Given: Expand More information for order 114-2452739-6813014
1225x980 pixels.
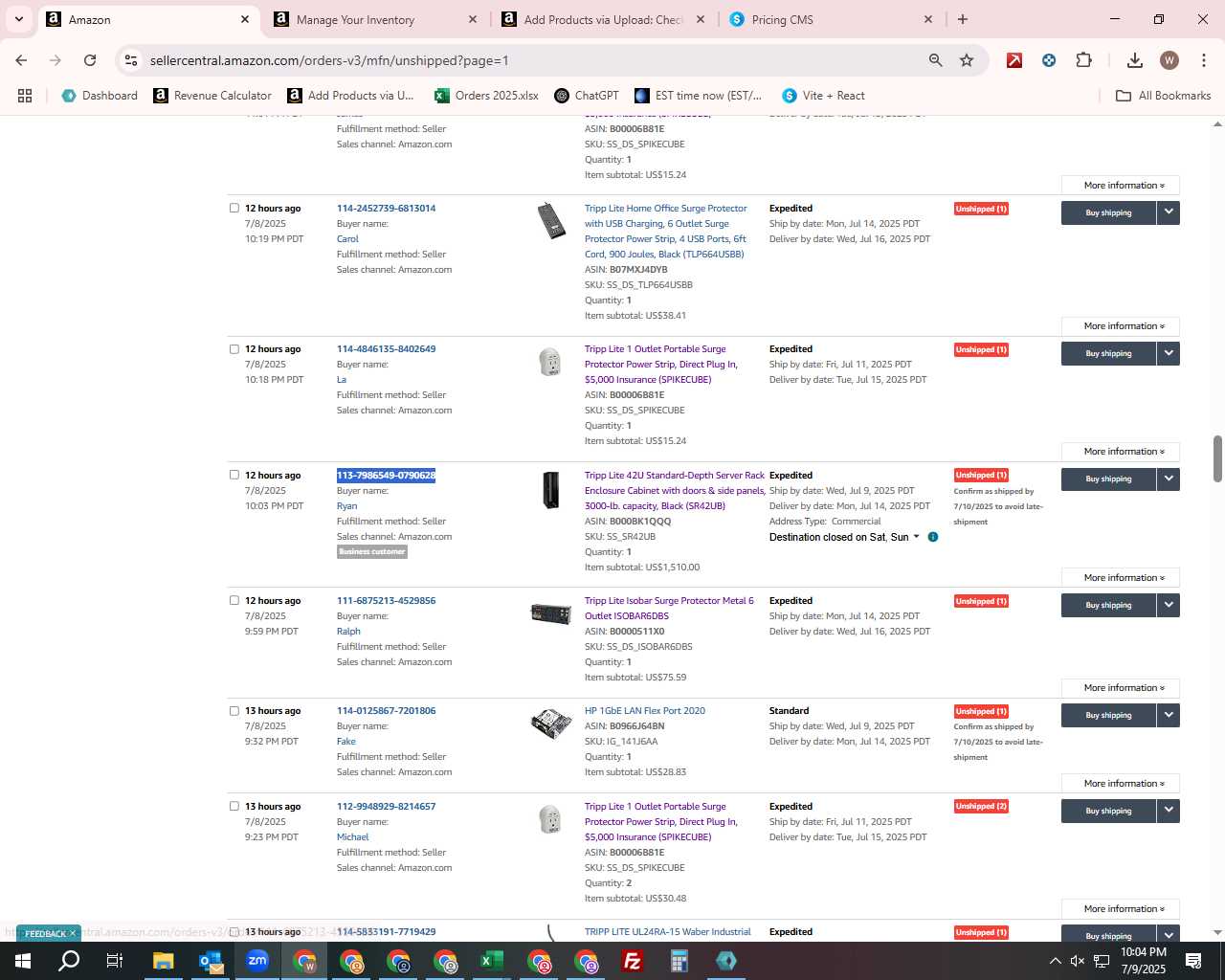Looking at the screenshot, I should point(1121,326).
